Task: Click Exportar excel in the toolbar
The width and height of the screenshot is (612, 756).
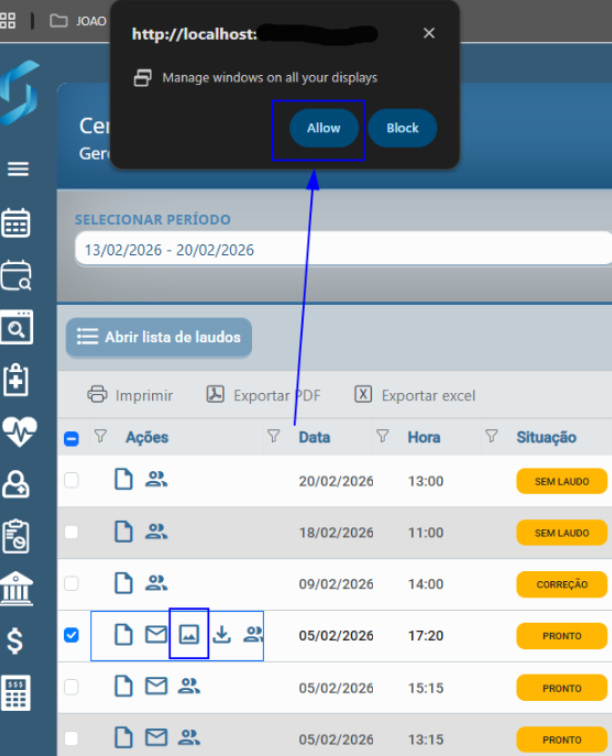Action: point(415,395)
